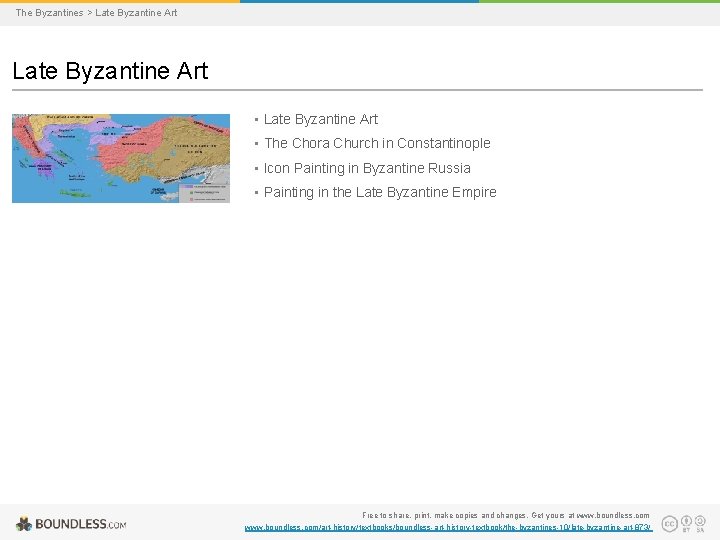The height and width of the screenshot is (540, 720).
Task: Click the Creative Commons attribution BY icon
Action: coord(686,523)
